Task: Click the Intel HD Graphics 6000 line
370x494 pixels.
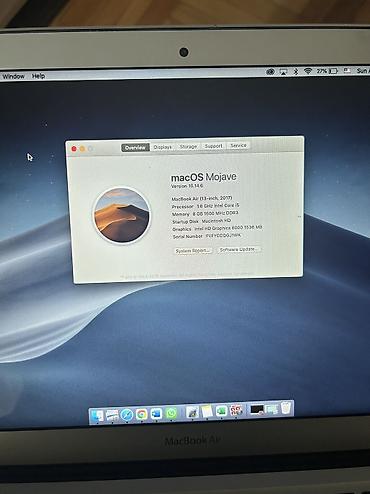Action: click(x=217, y=228)
